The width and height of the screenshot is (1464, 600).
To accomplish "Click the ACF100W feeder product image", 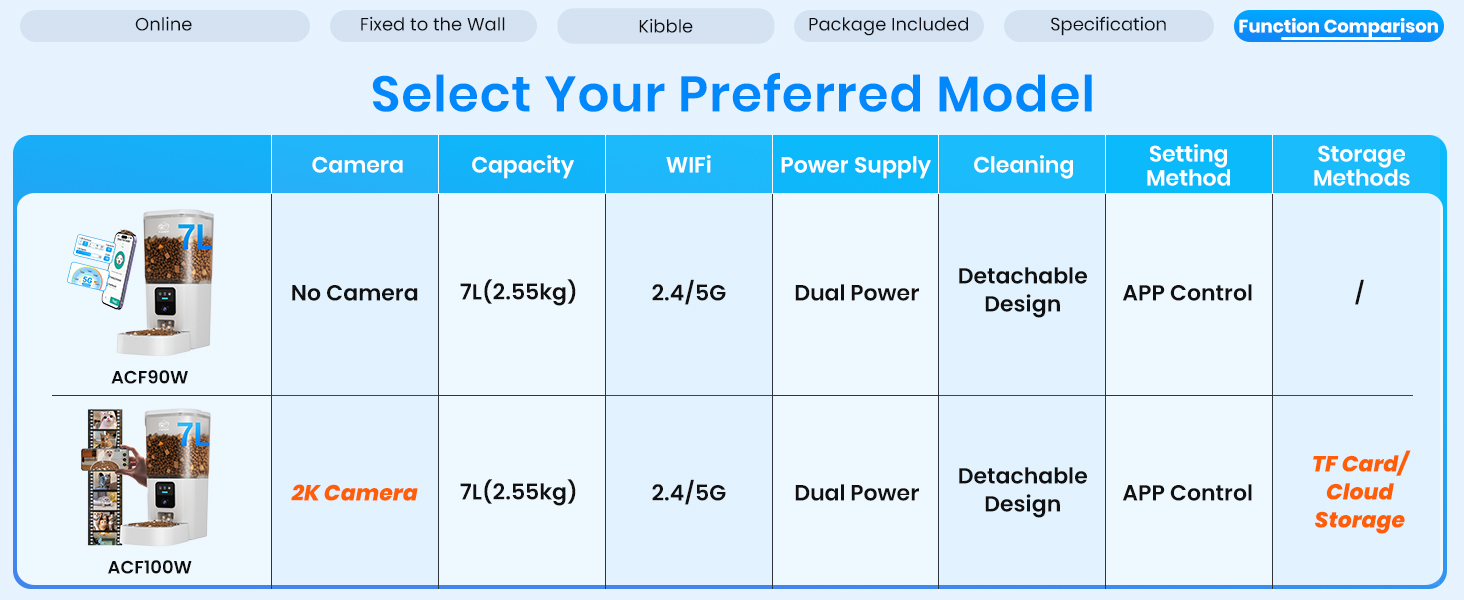I will tap(150, 478).
